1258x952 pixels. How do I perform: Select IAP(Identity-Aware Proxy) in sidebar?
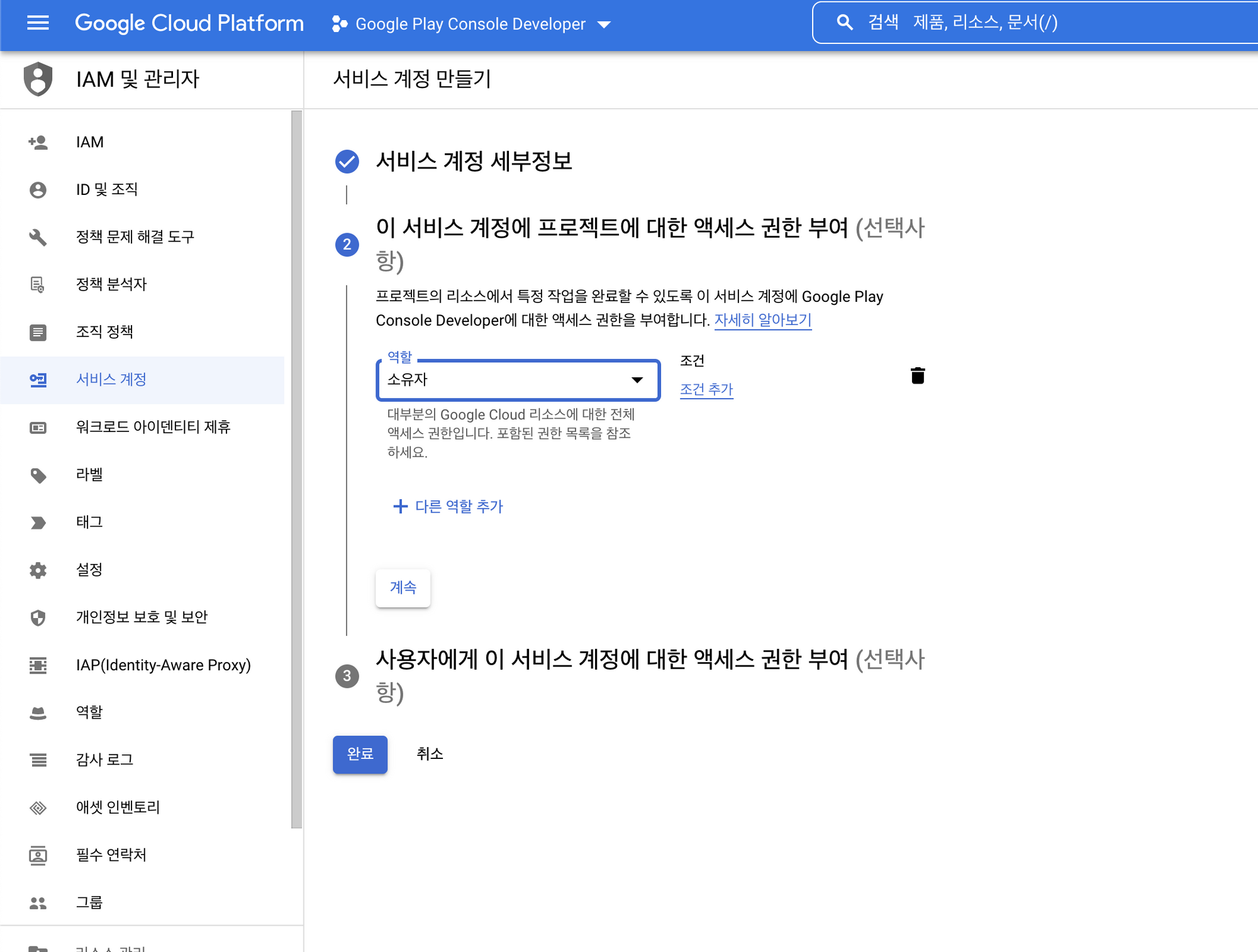pyautogui.click(x=163, y=665)
